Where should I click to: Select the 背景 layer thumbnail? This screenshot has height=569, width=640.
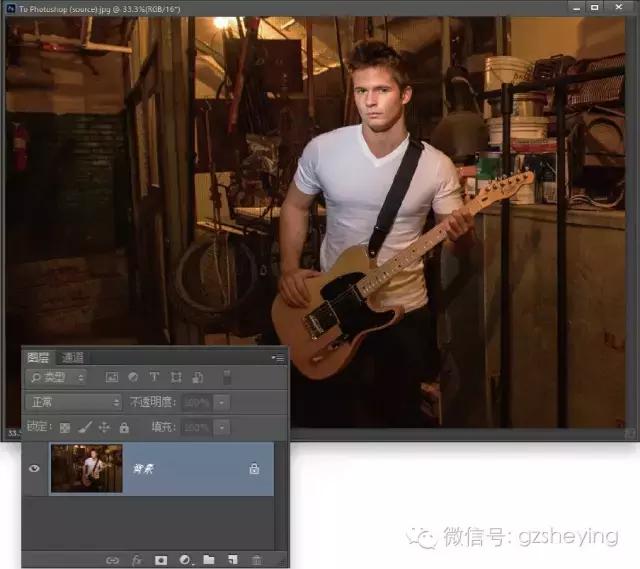(x=87, y=469)
